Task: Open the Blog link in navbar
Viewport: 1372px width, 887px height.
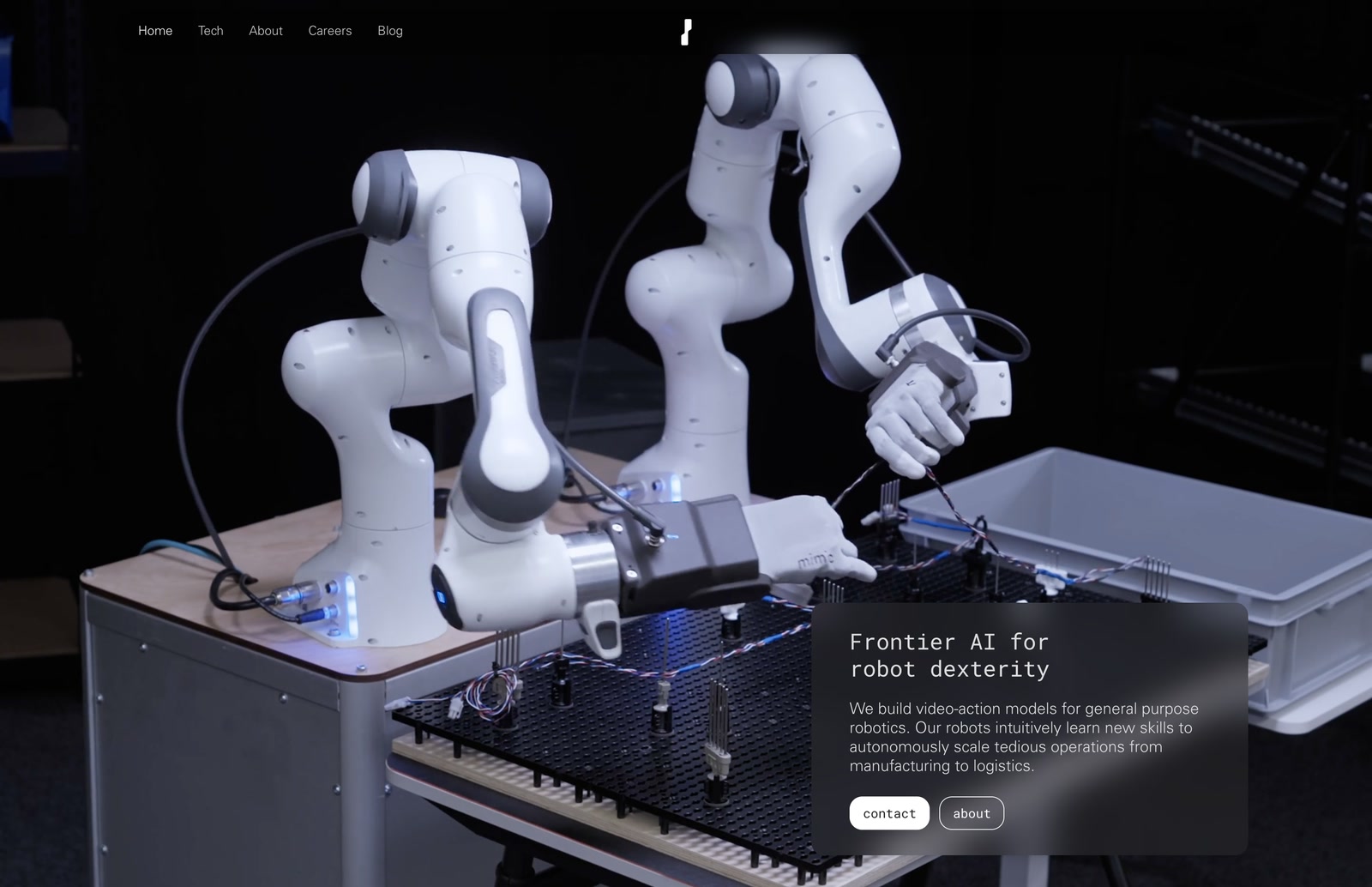Action: (390, 31)
